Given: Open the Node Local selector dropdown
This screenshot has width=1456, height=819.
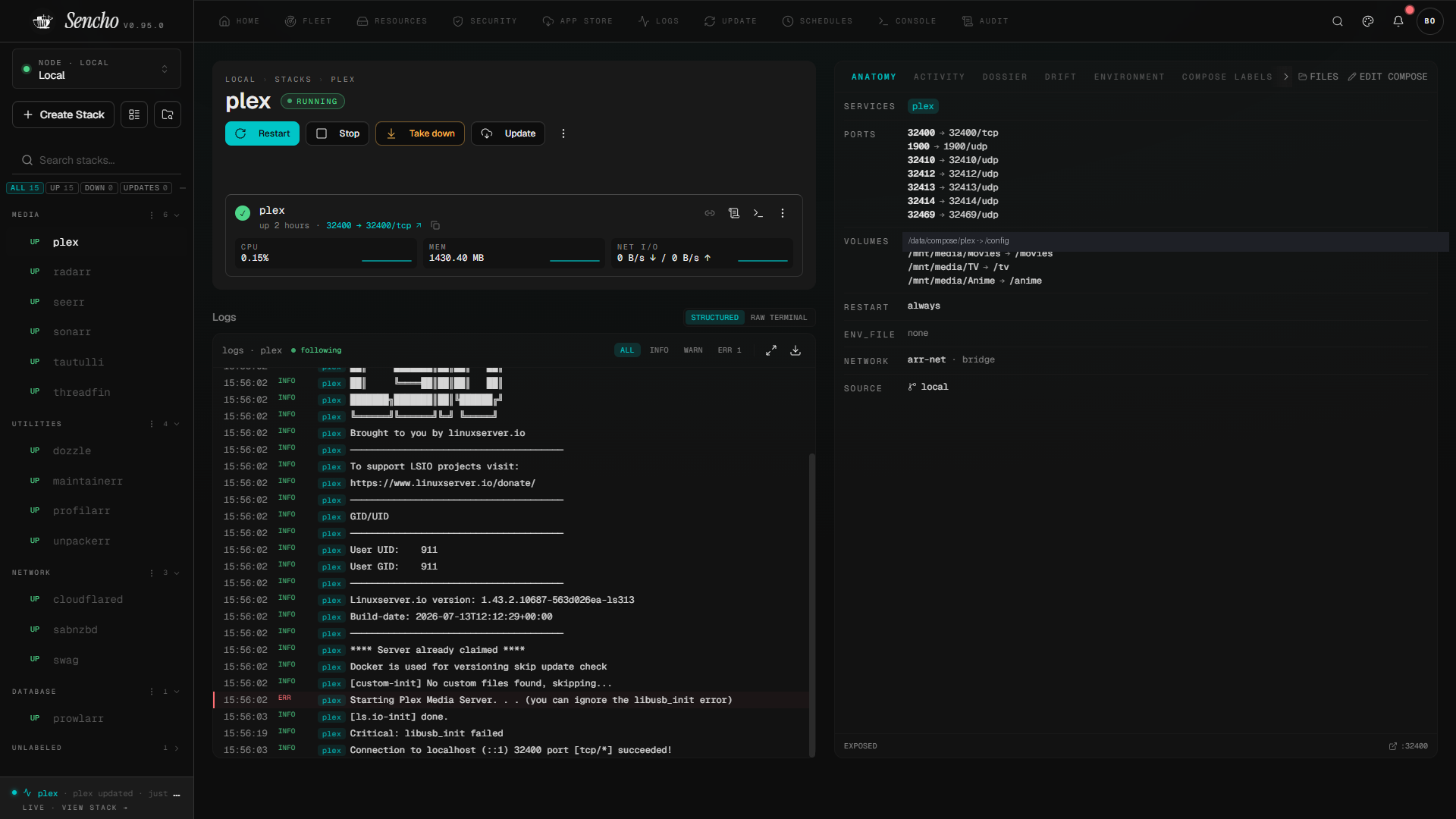Looking at the screenshot, I should (x=96, y=69).
